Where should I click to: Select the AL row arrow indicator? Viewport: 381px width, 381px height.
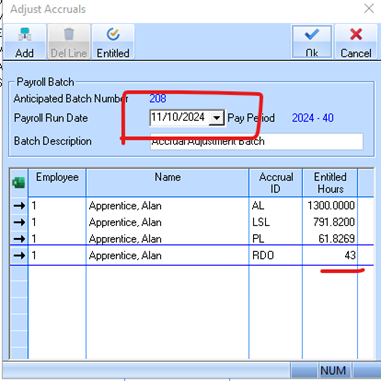tap(19, 205)
